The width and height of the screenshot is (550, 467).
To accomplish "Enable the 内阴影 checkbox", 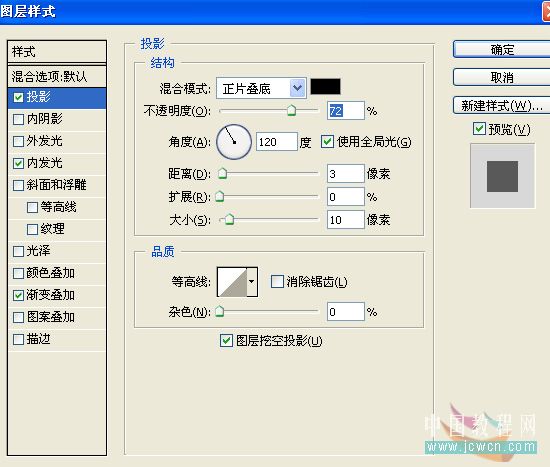I will pyautogui.click(x=18, y=119).
